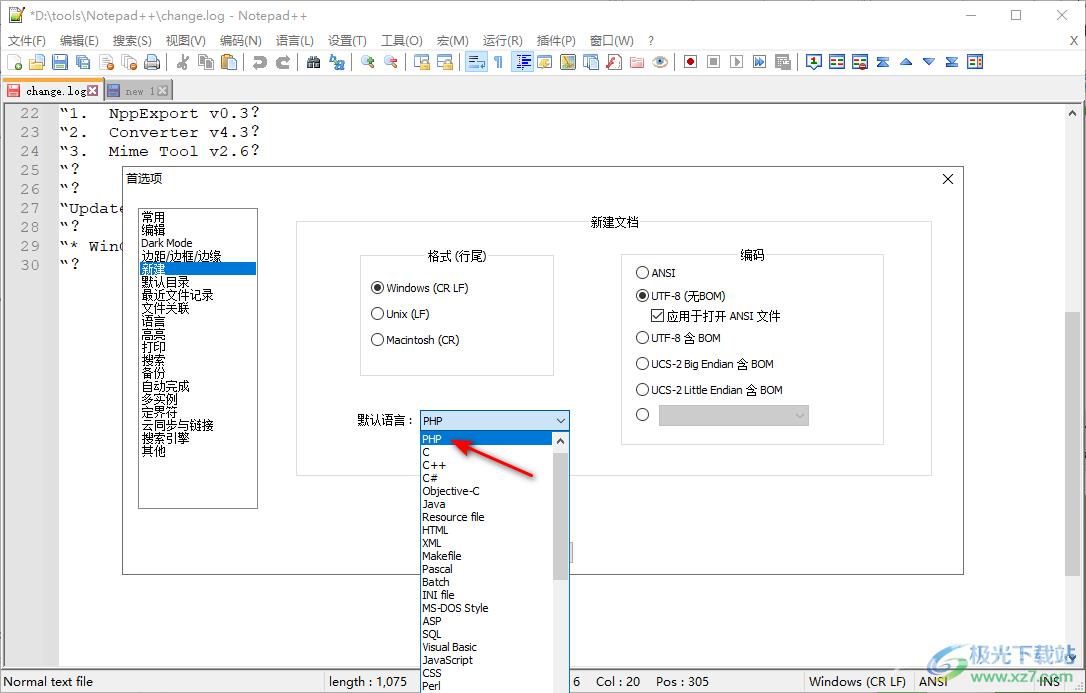Toggle indent guide toolbar icon
Image resolution: width=1086 pixels, height=693 pixels.
pos(522,62)
